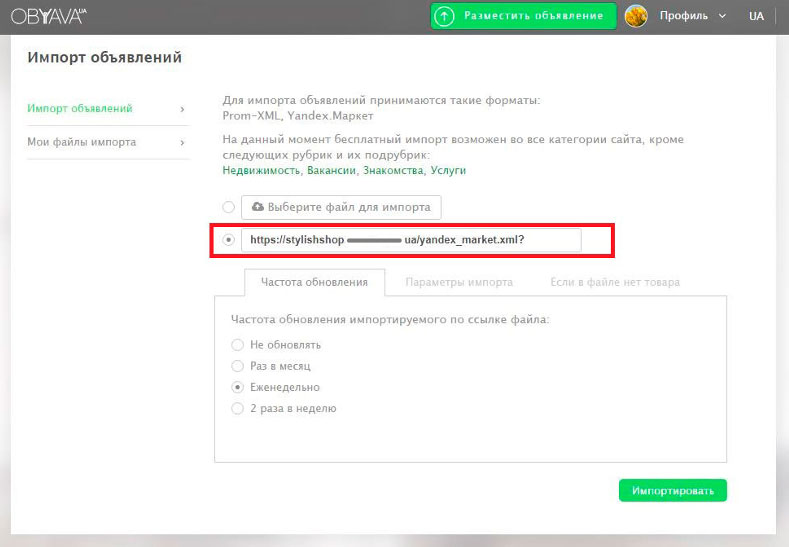Choose 'Раз в месяц' update option
The image size is (789, 547).
click(x=237, y=366)
